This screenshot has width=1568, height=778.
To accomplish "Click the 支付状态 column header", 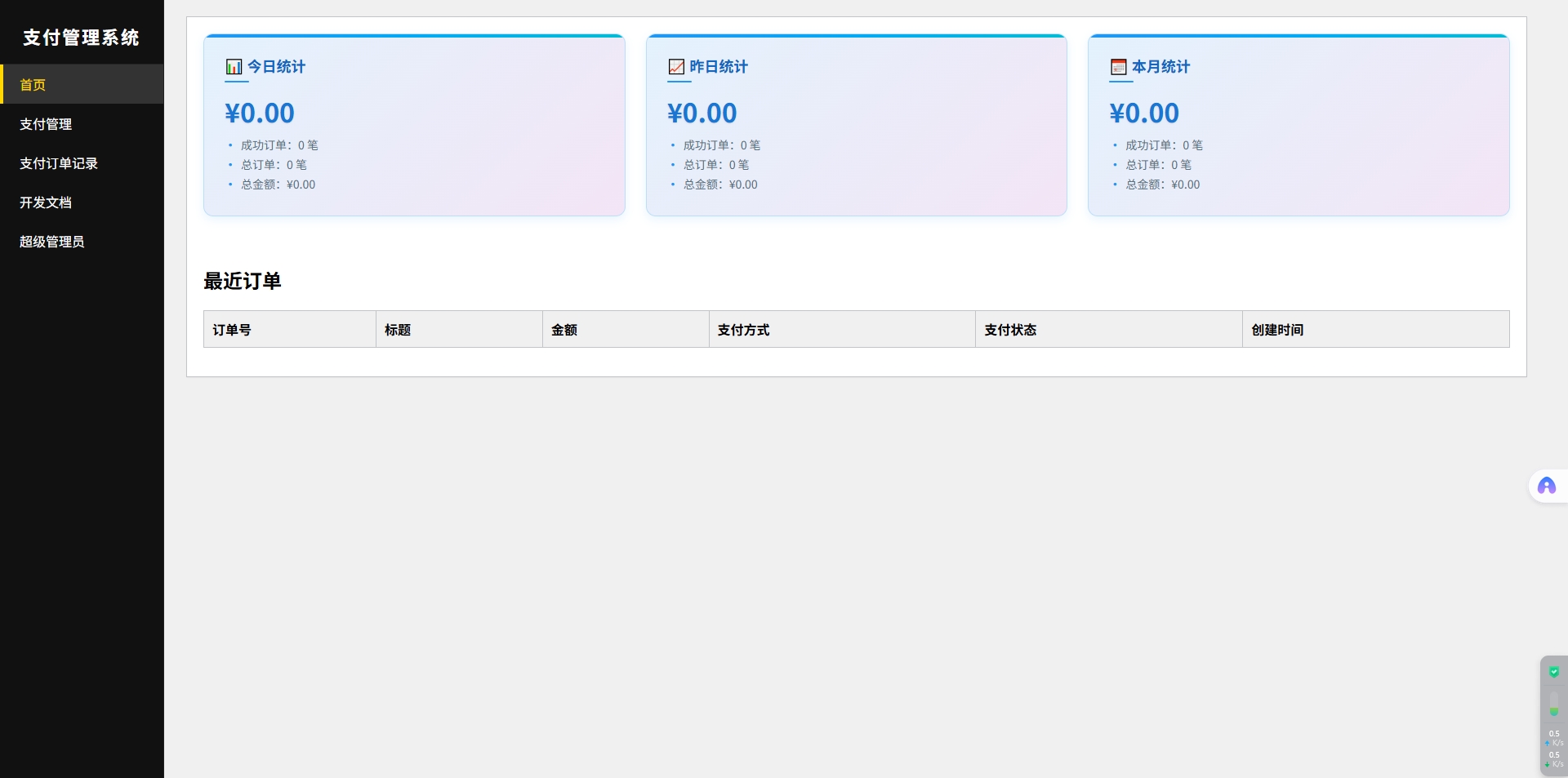I will [x=1010, y=330].
